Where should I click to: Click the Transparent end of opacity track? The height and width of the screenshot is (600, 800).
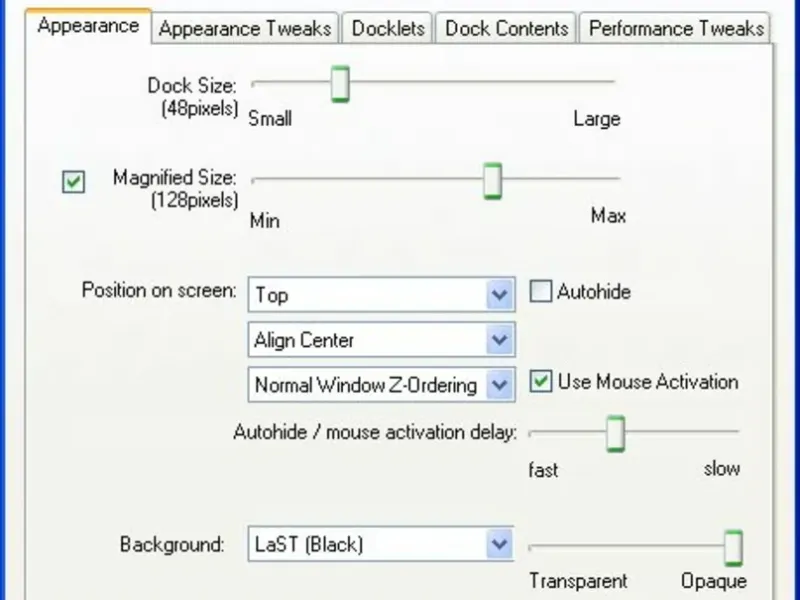pos(533,547)
